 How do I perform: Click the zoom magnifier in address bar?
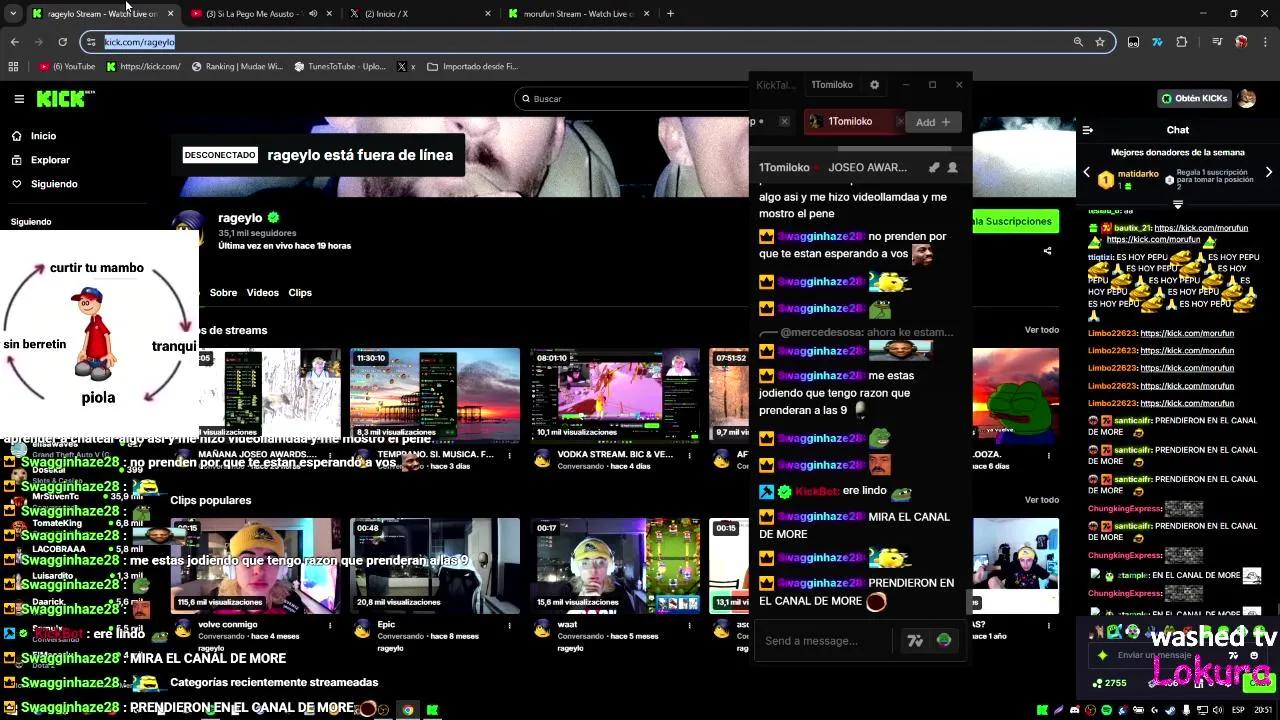[x=1078, y=42]
